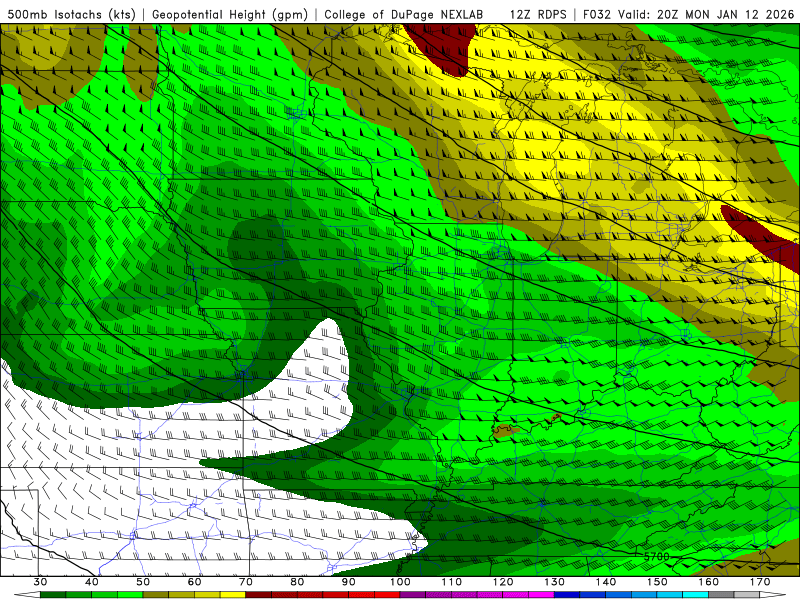Click the 100 value on the color scale
Image resolution: width=800 pixels, height=600 pixels.
tap(400, 582)
